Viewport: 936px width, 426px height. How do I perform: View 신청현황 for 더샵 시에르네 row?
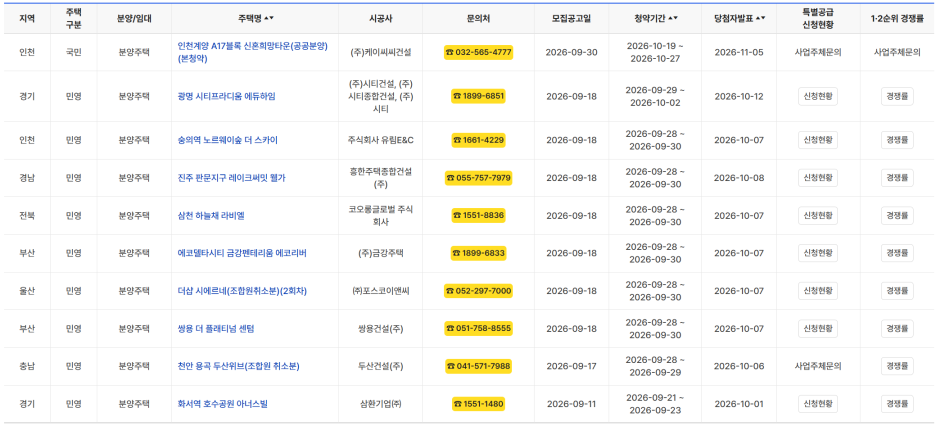point(818,291)
